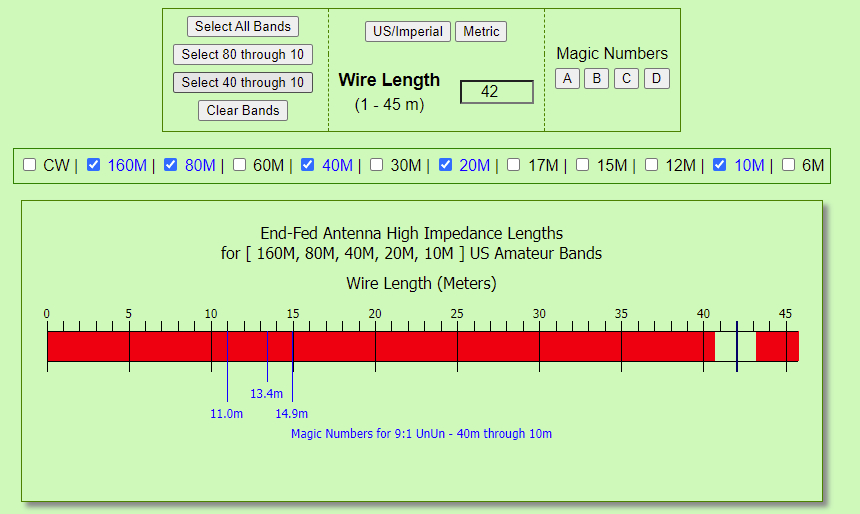The height and width of the screenshot is (514, 860).
Task: Enable the 60M band checkbox
Action: pyautogui.click(x=240, y=165)
